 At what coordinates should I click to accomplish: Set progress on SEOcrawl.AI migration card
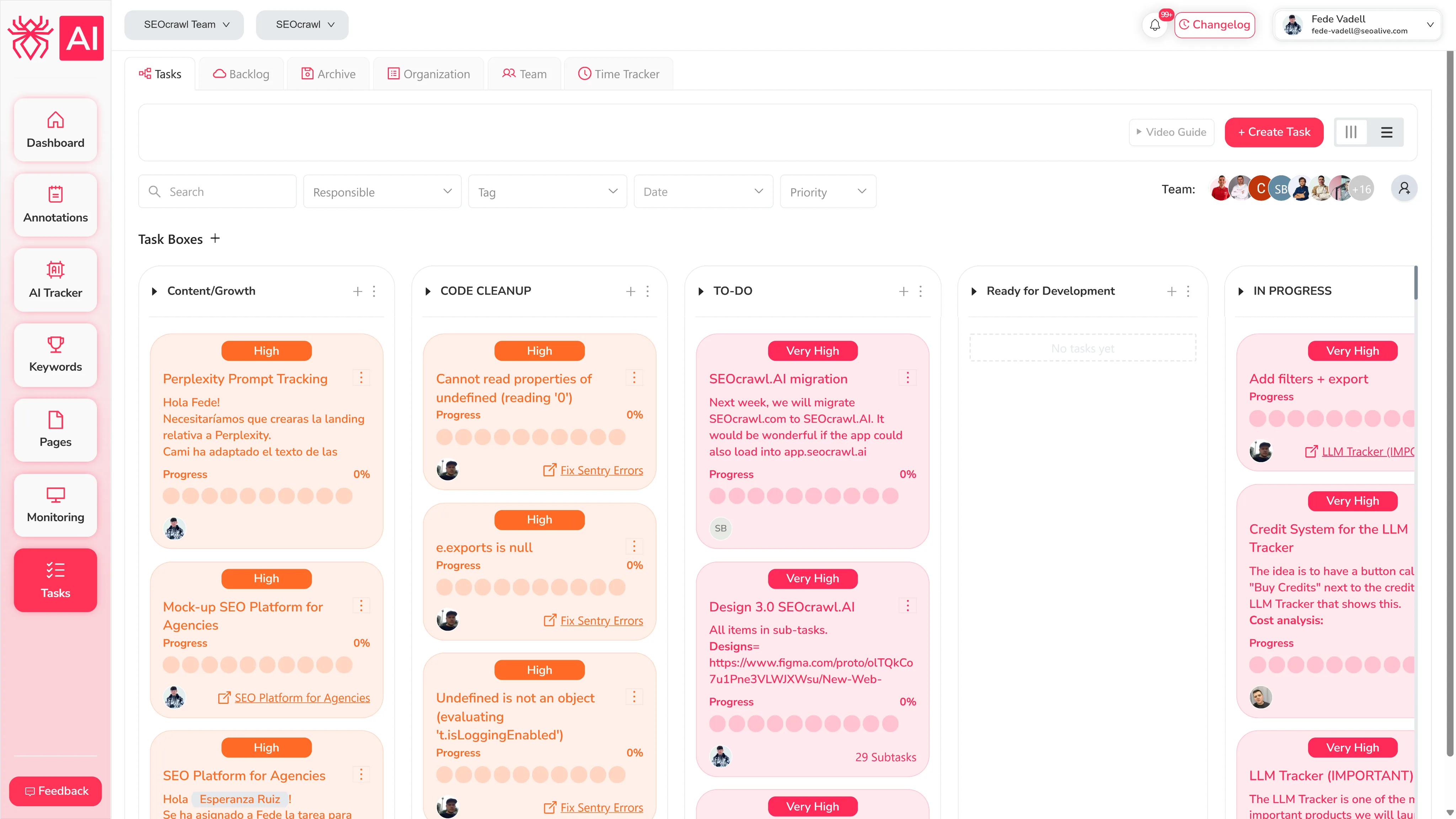pos(804,496)
